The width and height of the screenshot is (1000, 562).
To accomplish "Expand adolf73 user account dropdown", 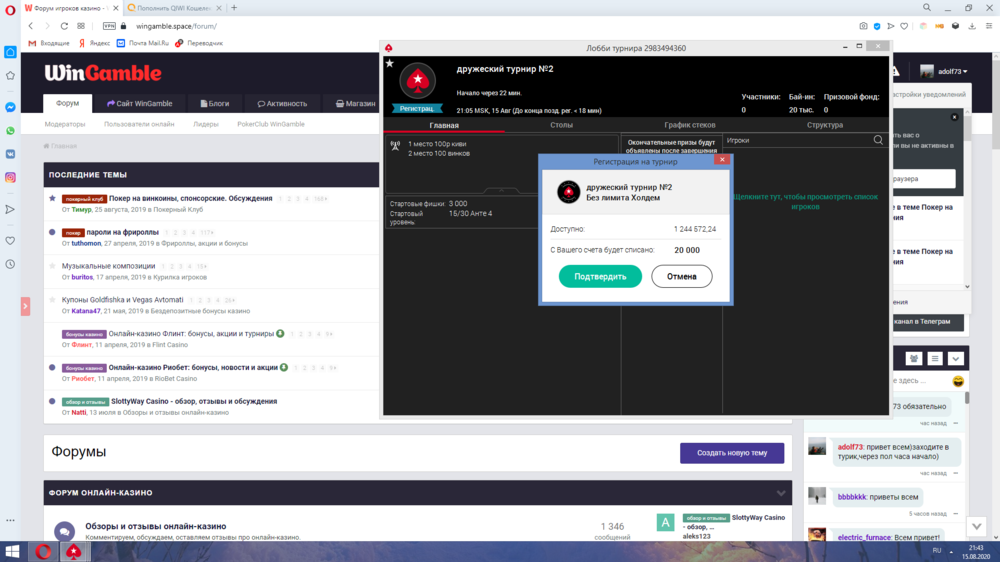I will coord(944,72).
